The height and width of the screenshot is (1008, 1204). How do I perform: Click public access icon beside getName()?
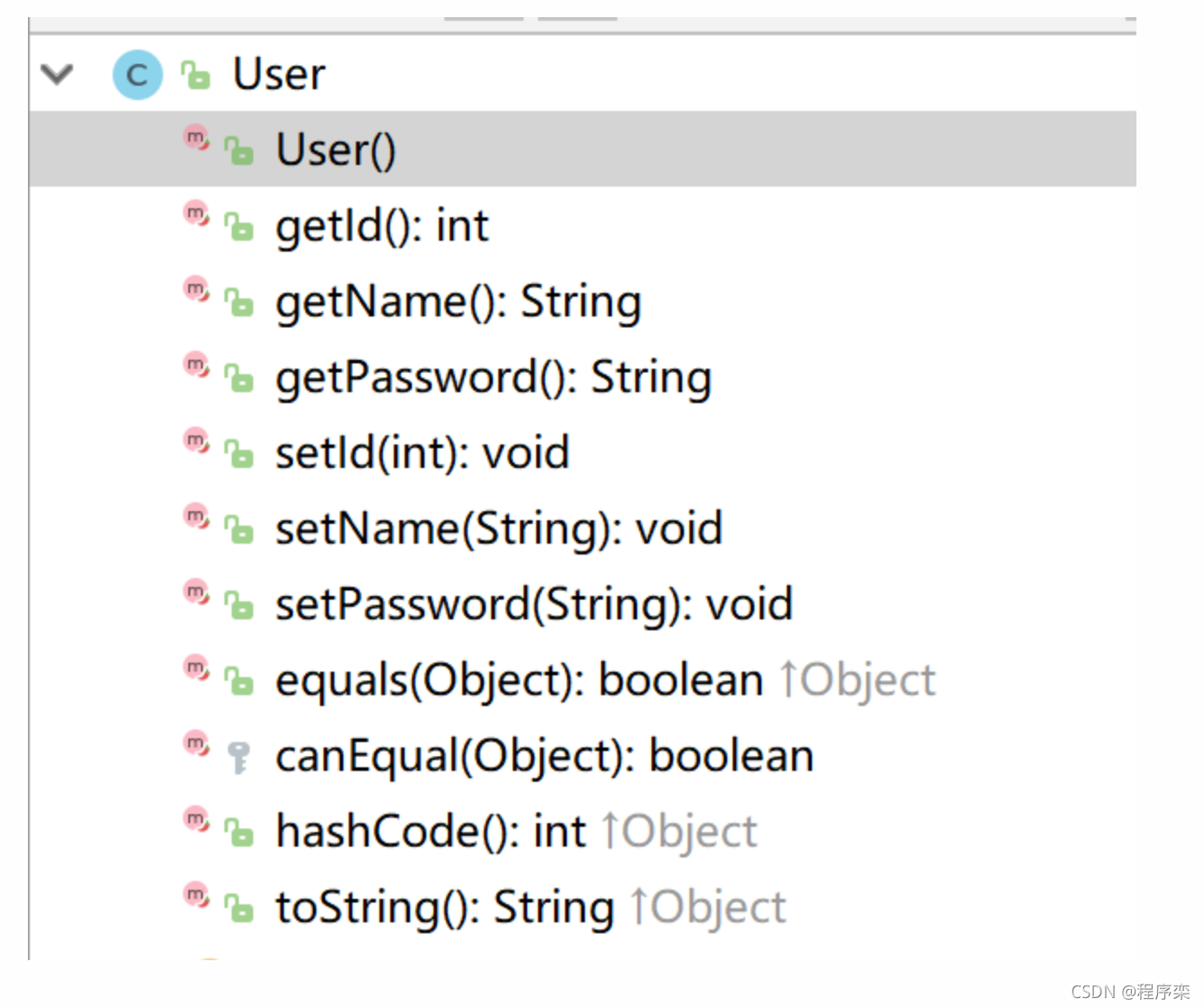pos(239,302)
